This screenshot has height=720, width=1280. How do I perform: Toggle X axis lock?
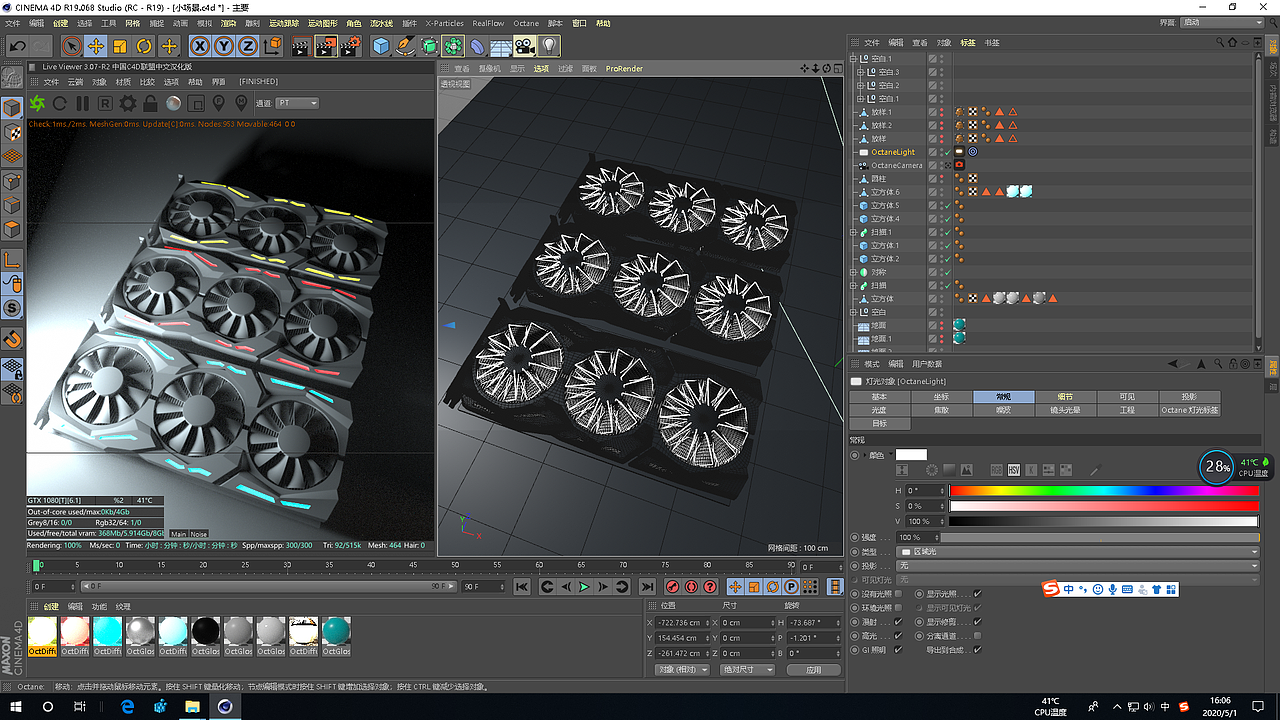pos(200,46)
